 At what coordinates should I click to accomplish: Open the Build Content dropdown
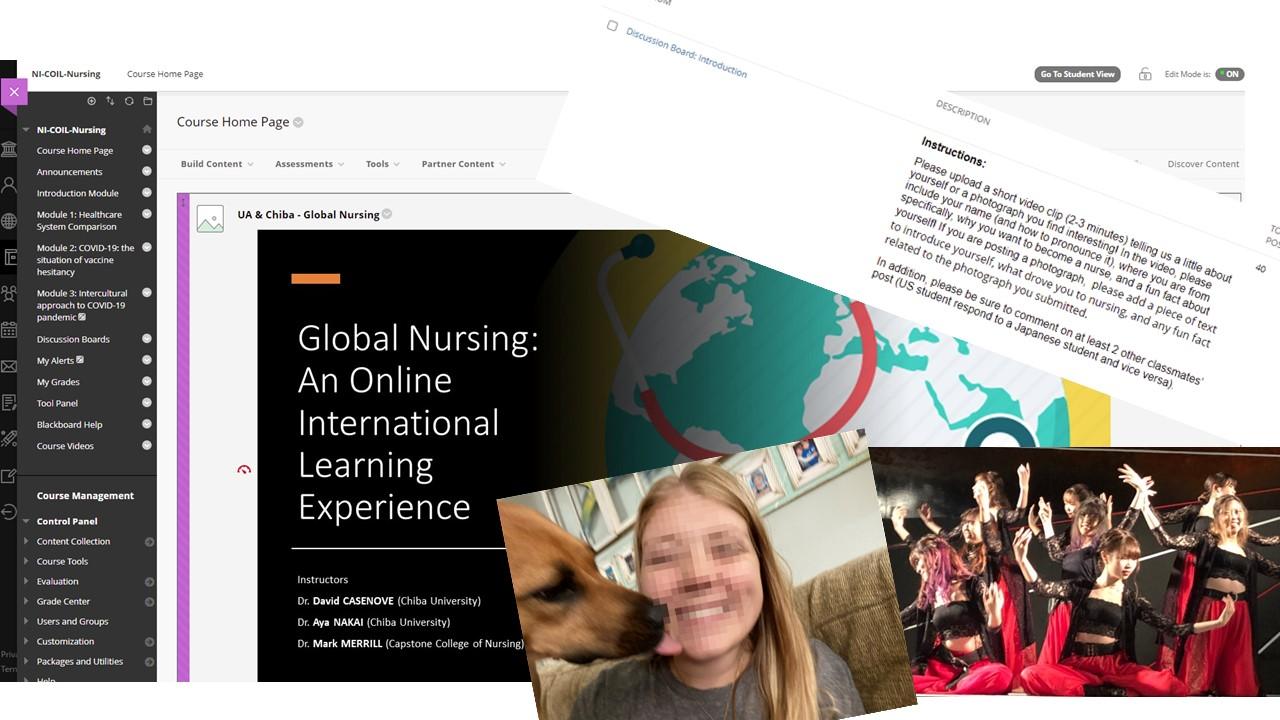pyautogui.click(x=217, y=164)
